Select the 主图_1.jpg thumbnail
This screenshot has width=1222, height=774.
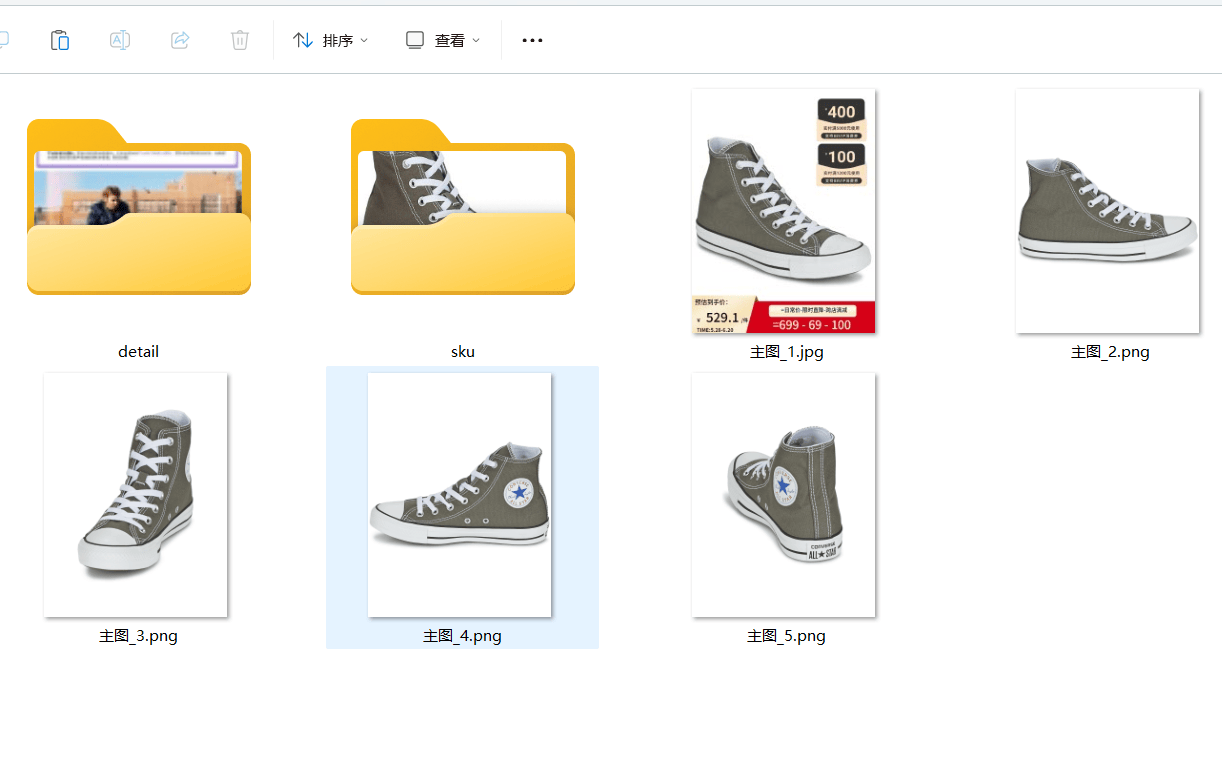[784, 211]
